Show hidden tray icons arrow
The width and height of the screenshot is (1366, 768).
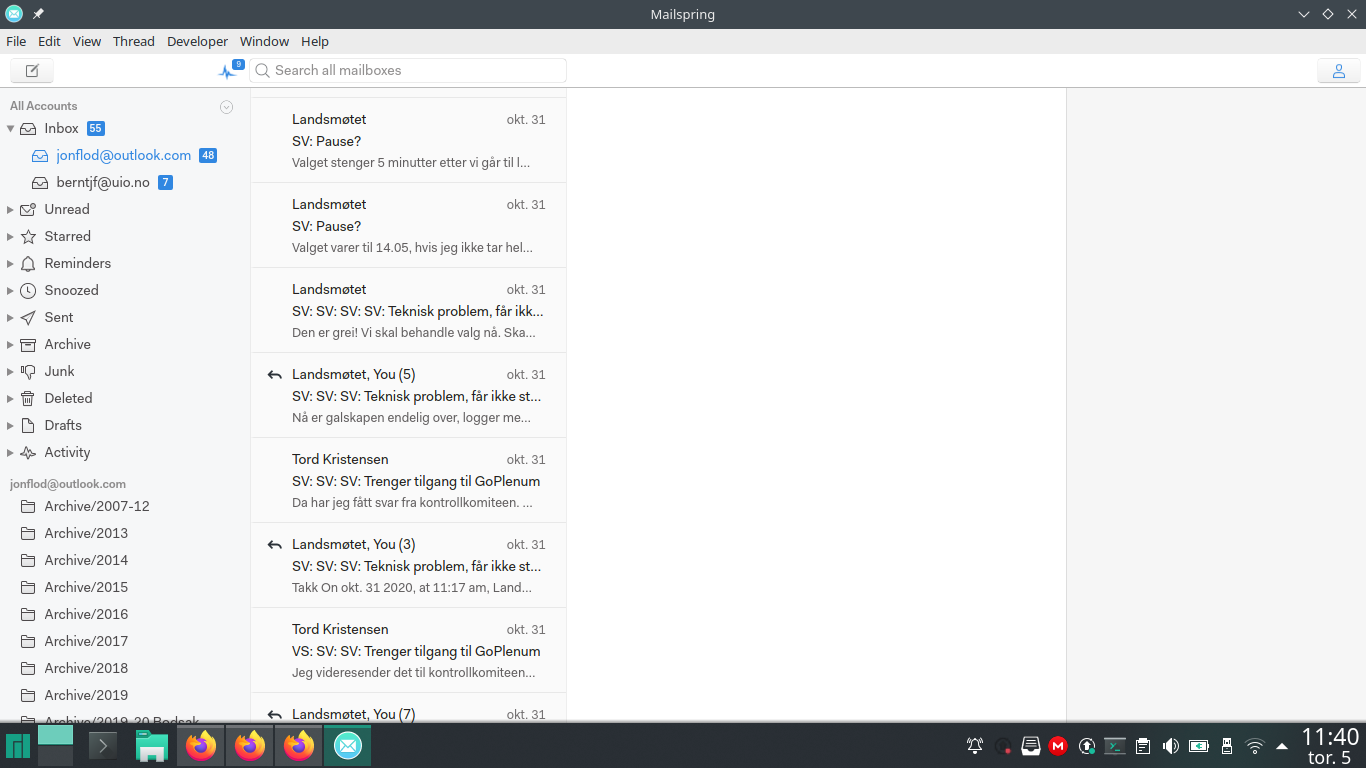1282,746
